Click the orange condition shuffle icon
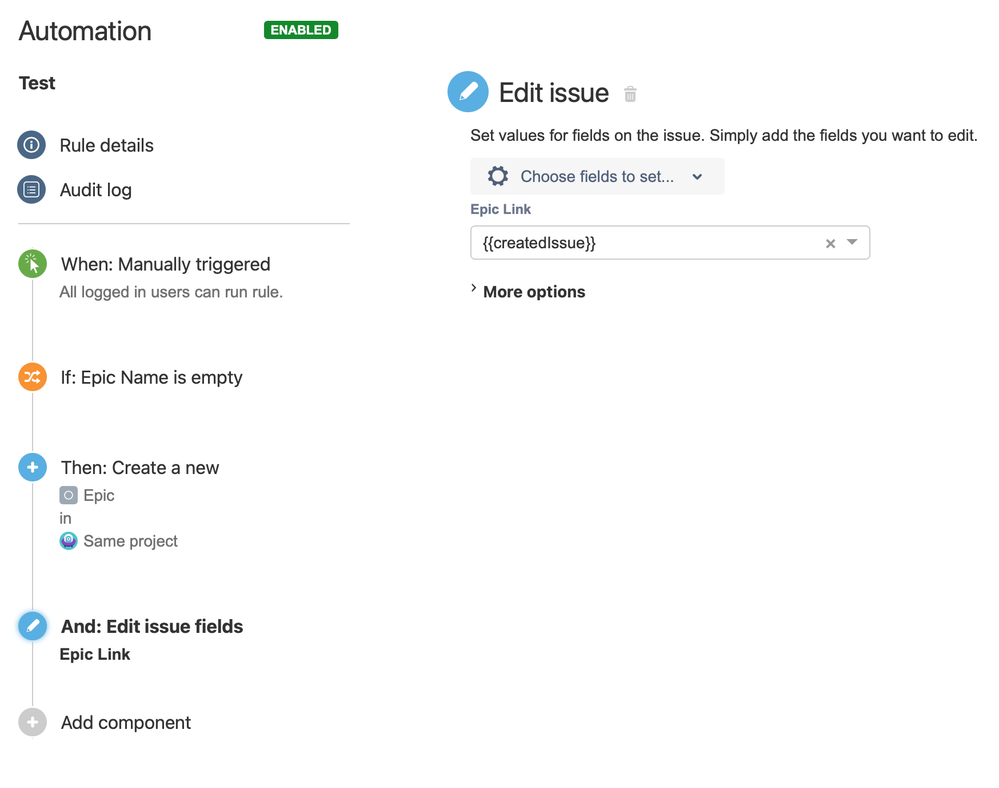This screenshot has height=788, width=999. click(33, 377)
